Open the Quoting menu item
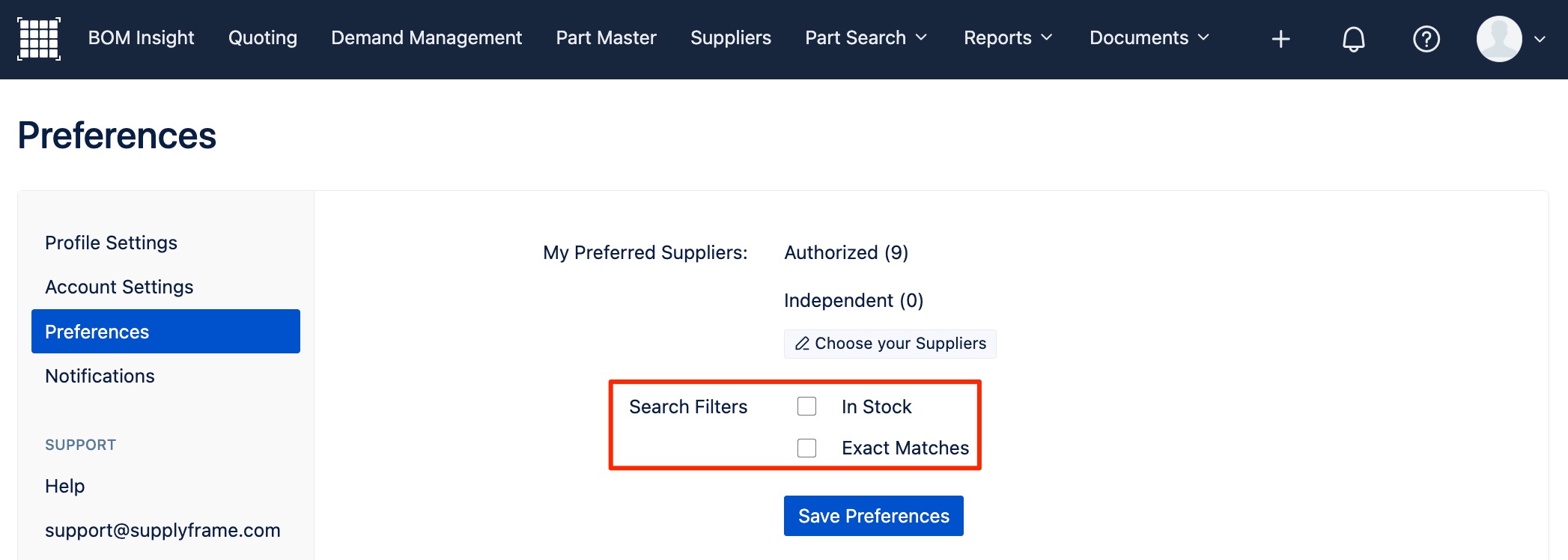The height and width of the screenshot is (560, 1568). coord(263,38)
